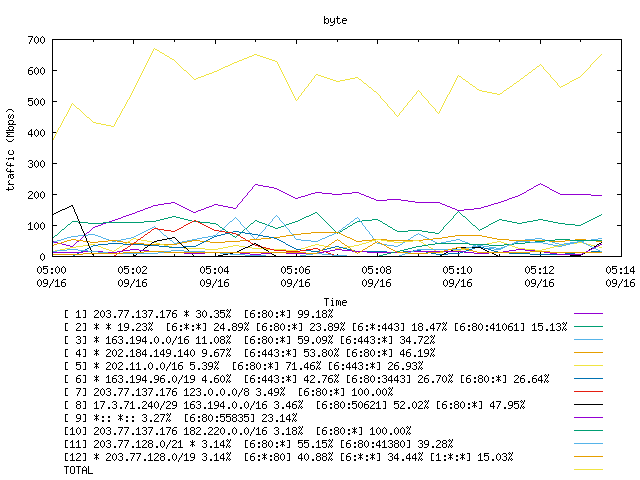
Task: Click the yellow line sample beside TOTAL
Action: tap(588, 470)
